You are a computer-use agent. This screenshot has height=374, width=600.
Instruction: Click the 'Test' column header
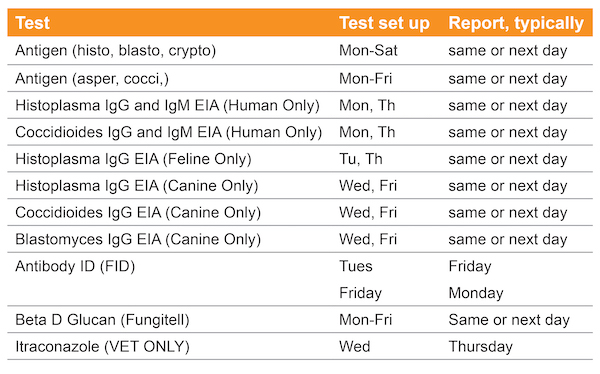tap(33, 23)
